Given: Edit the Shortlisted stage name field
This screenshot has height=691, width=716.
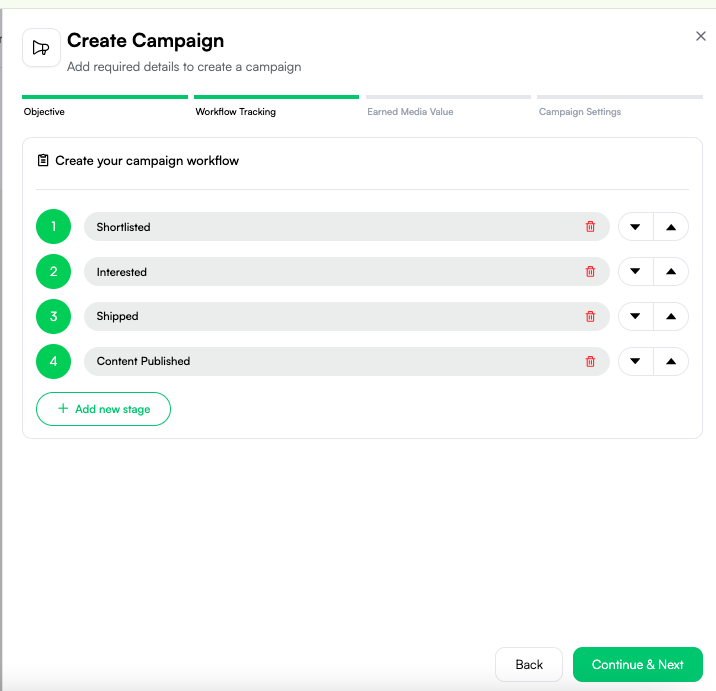Looking at the screenshot, I should coord(347,227).
